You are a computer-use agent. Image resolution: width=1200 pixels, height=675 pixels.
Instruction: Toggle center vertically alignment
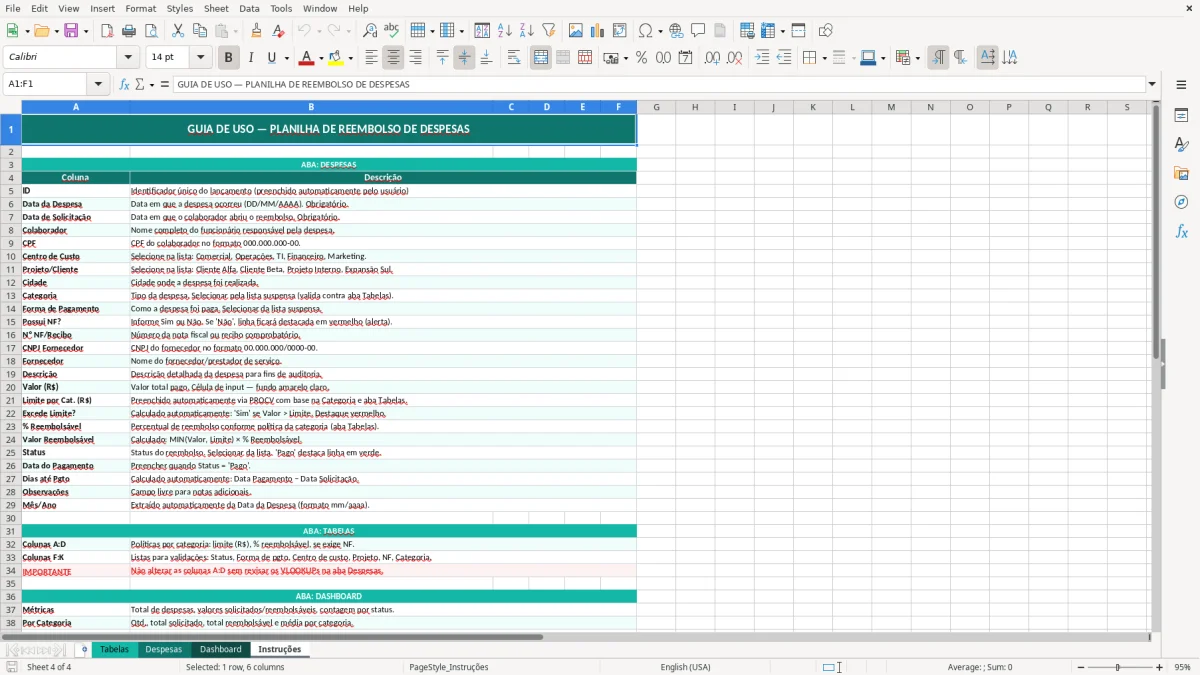[x=464, y=58]
